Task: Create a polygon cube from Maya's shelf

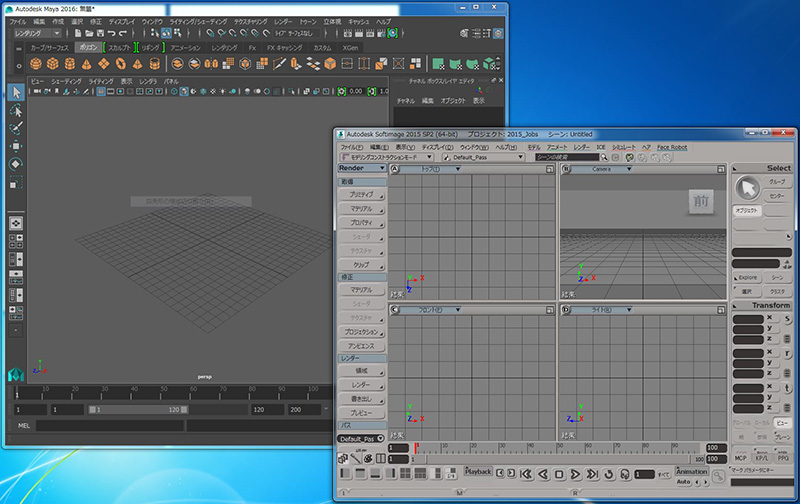Action: (53, 64)
